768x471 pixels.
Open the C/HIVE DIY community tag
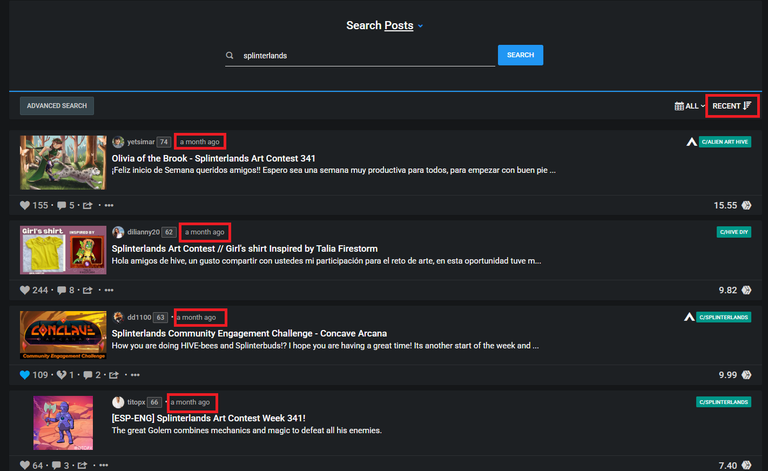[x=734, y=232]
